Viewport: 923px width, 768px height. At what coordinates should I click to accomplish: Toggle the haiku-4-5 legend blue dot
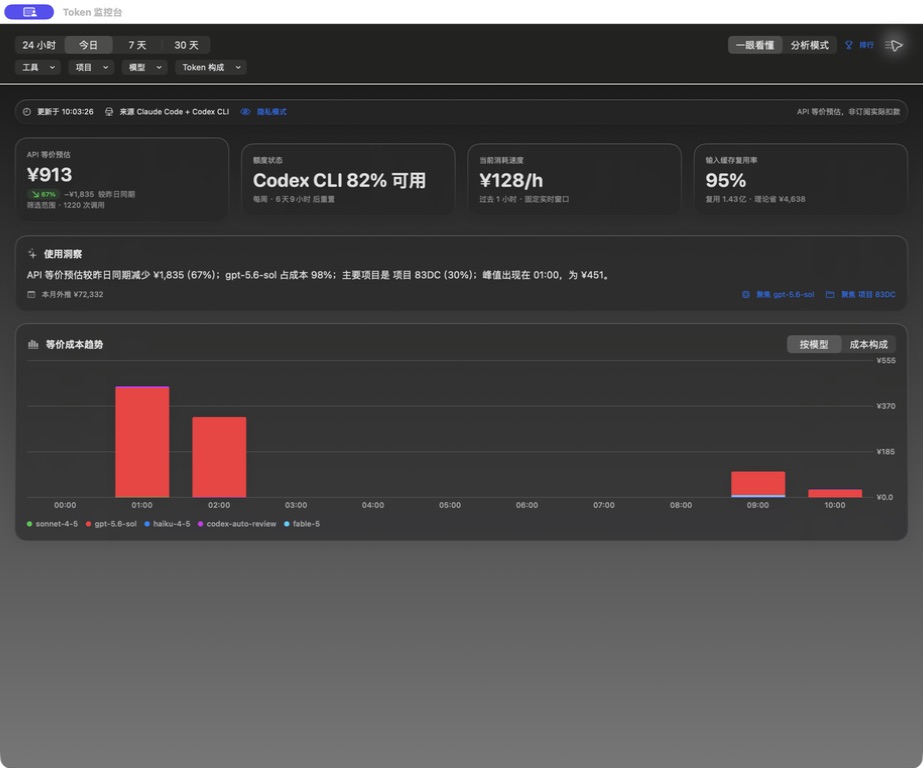pos(147,524)
